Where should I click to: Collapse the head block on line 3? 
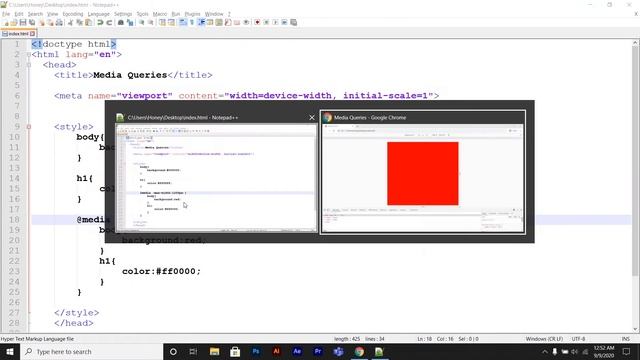[29, 65]
